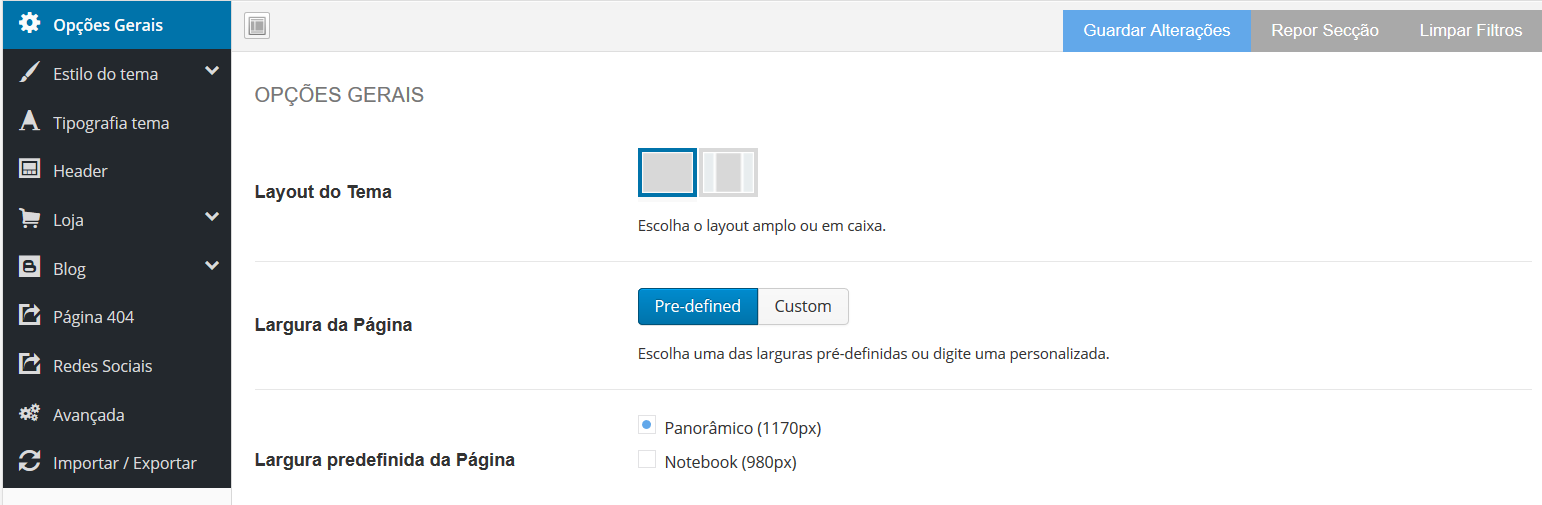The width and height of the screenshot is (1542, 505).
Task: Expand the Blog submenu chevron
Action: (211, 265)
